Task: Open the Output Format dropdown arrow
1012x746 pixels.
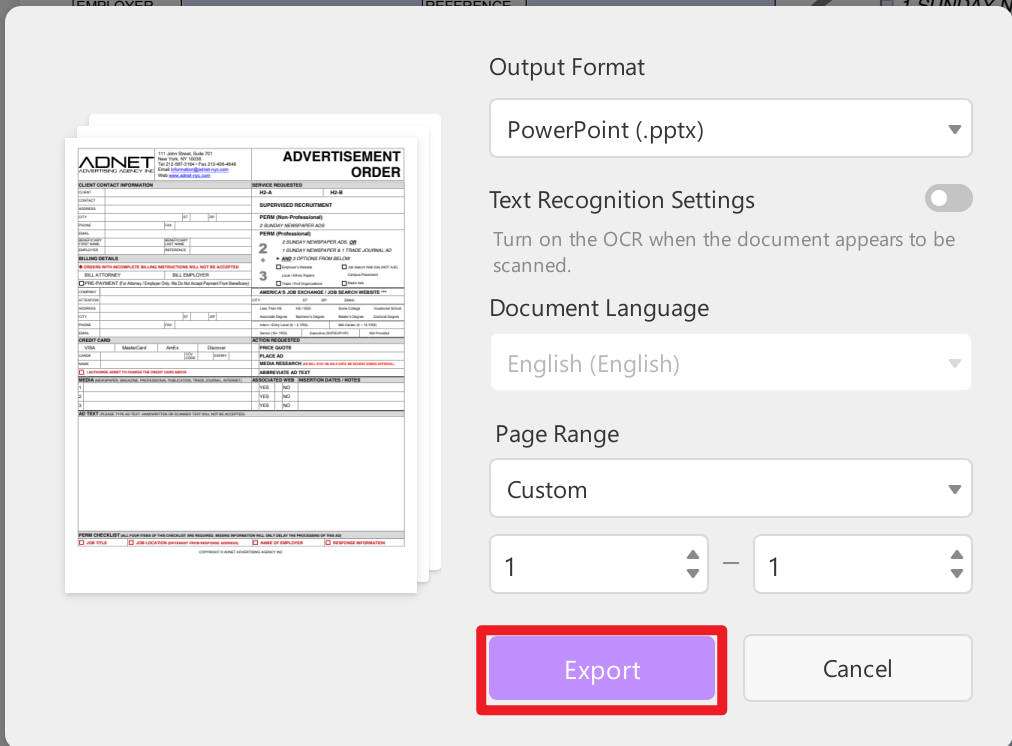Action: pos(953,128)
